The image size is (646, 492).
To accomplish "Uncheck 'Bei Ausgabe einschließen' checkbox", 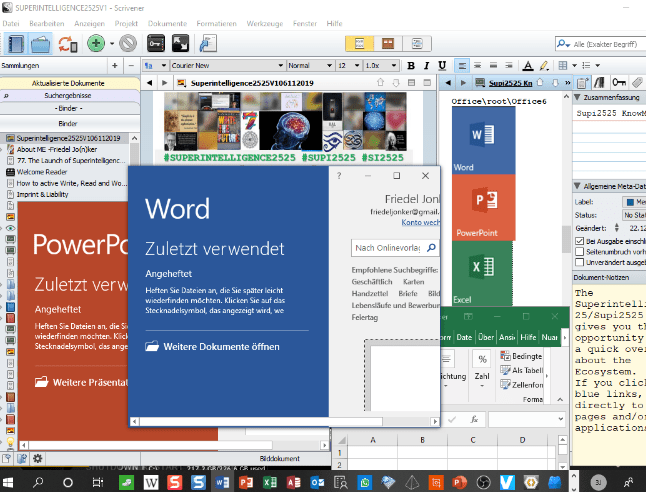I will pyautogui.click(x=580, y=241).
